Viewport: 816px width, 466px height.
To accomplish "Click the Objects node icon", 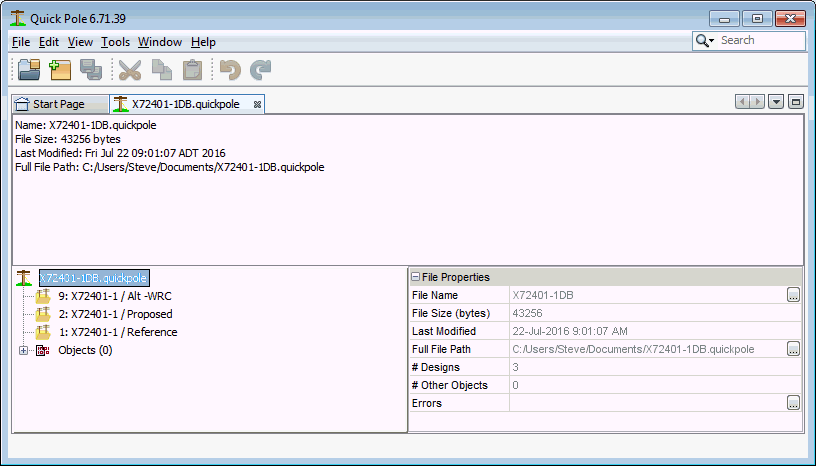I will (x=43, y=350).
